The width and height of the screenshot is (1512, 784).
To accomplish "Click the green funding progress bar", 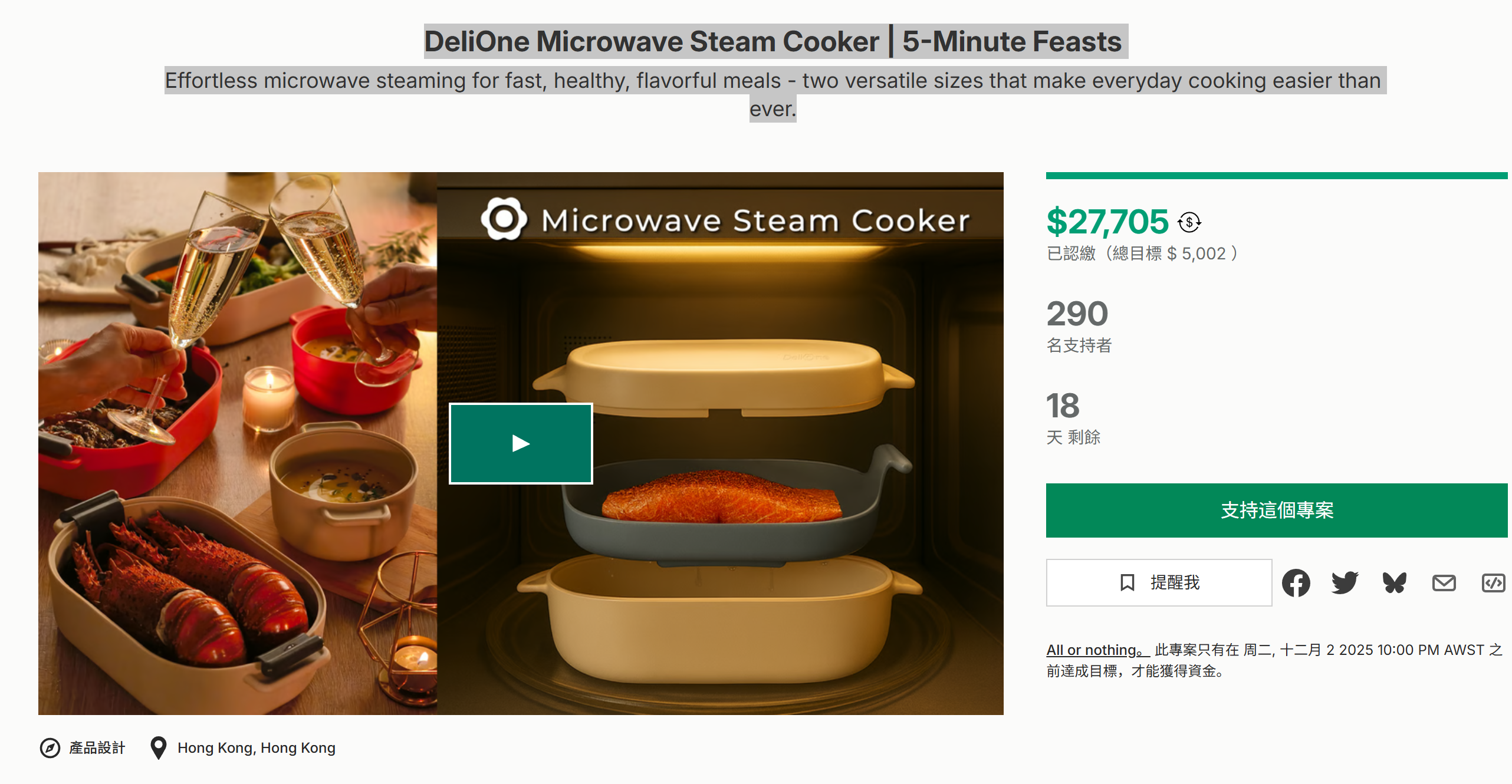I will click(1276, 176).
